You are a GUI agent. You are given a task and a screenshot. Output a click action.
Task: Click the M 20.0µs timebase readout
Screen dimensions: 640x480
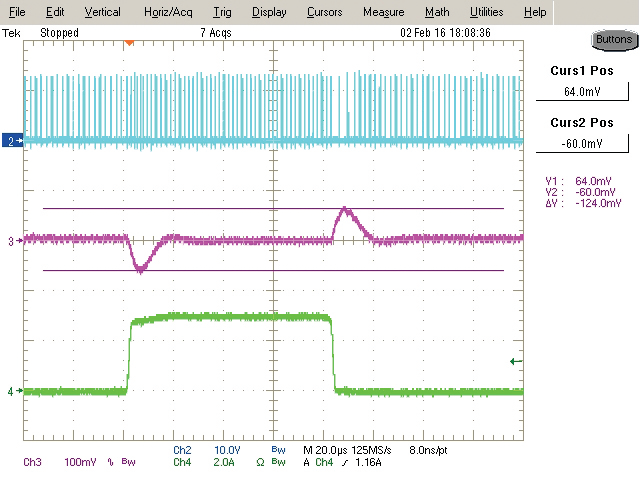325,450
